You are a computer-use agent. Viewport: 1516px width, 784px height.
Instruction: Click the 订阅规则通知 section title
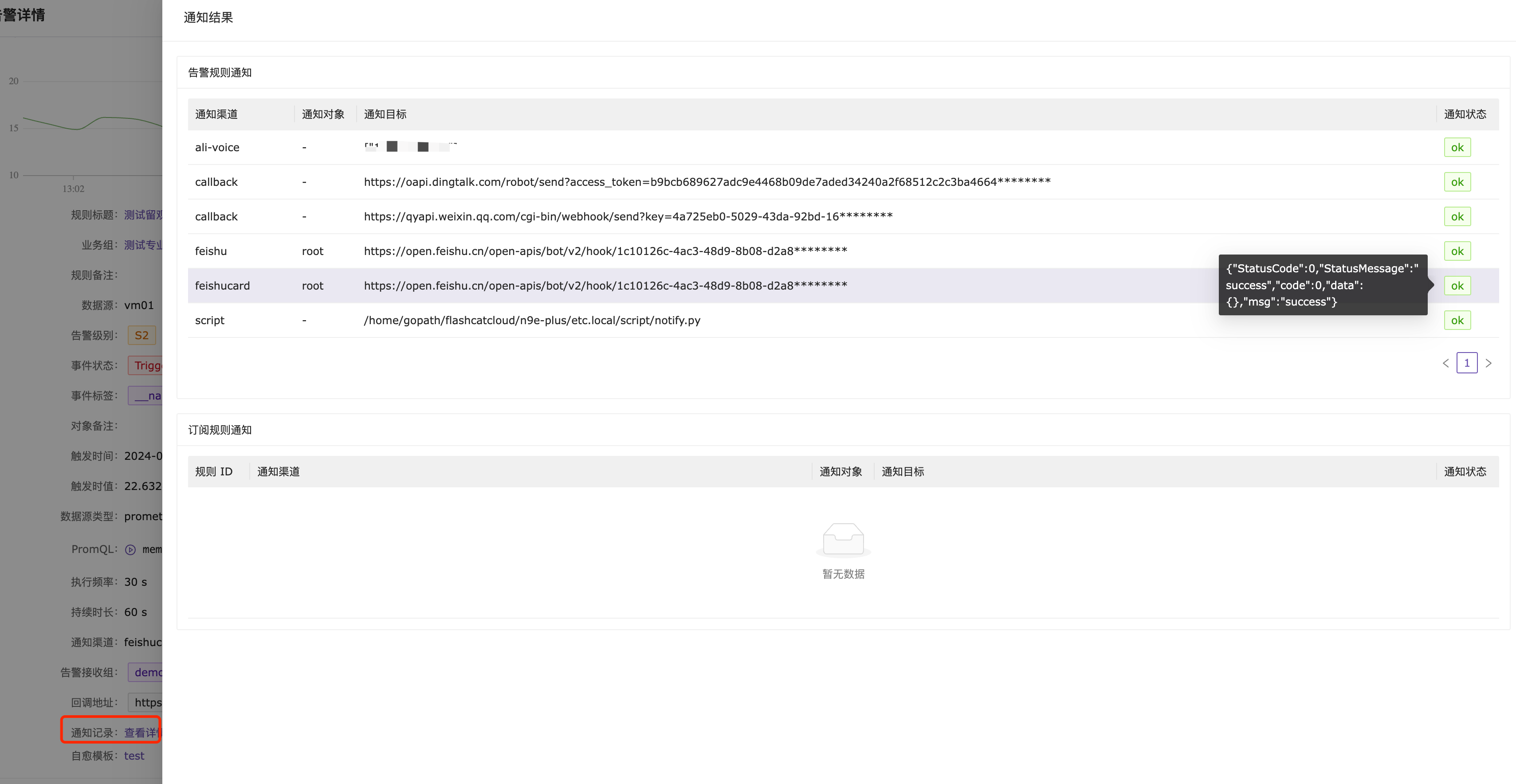(x=220, y=430)
